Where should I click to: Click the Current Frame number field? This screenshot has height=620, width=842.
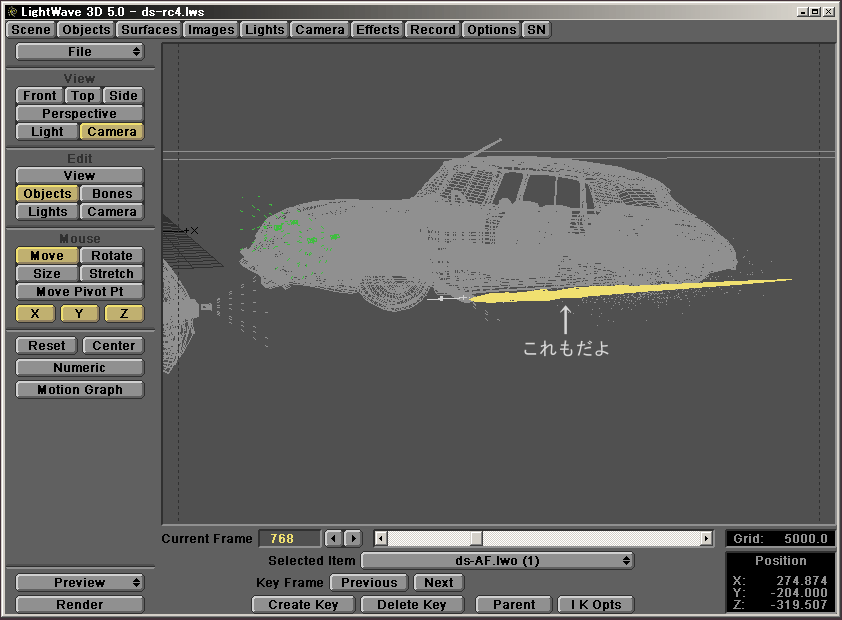point(290,539)
